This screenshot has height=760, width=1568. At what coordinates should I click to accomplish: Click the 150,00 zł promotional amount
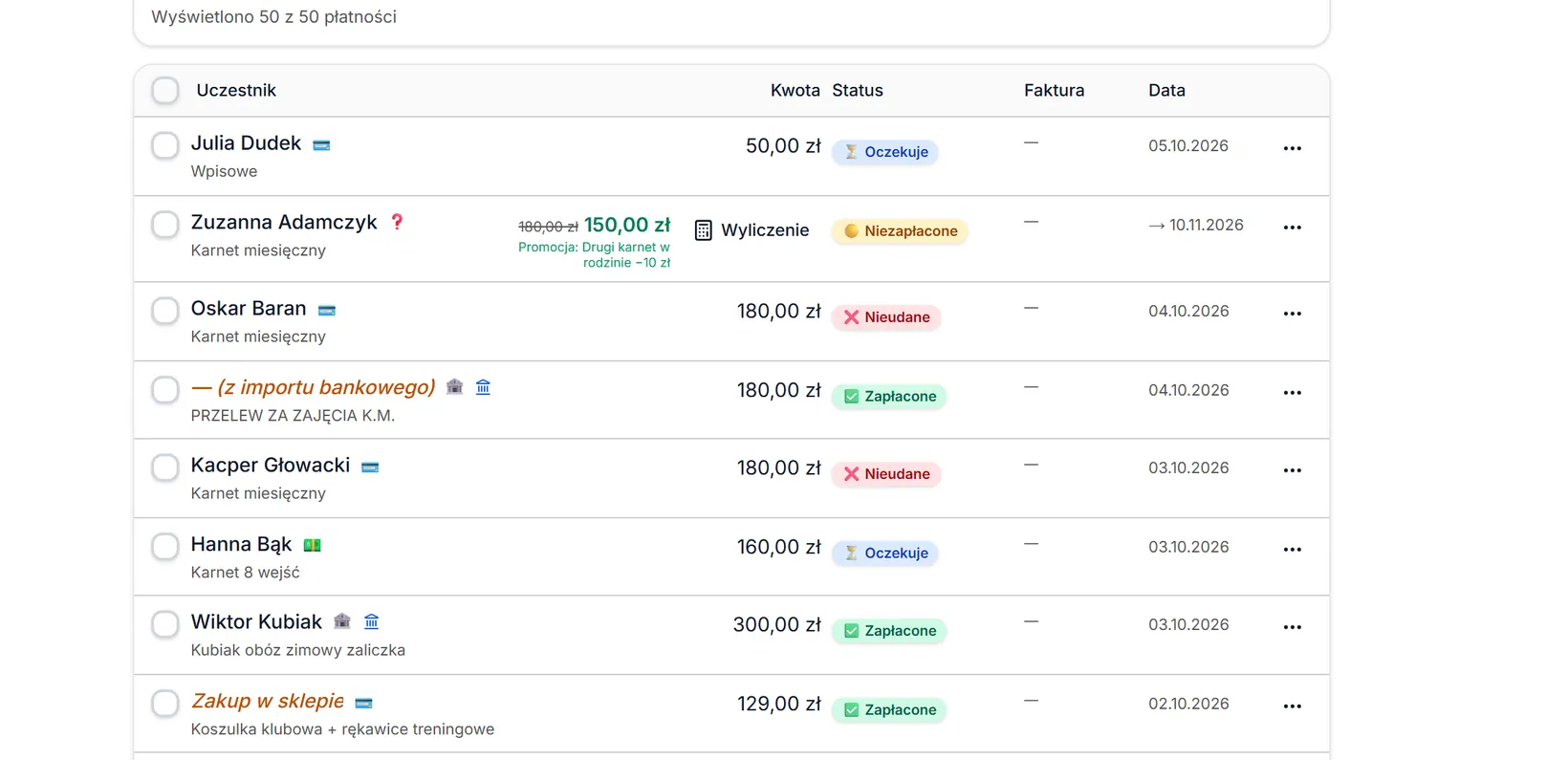627,225
